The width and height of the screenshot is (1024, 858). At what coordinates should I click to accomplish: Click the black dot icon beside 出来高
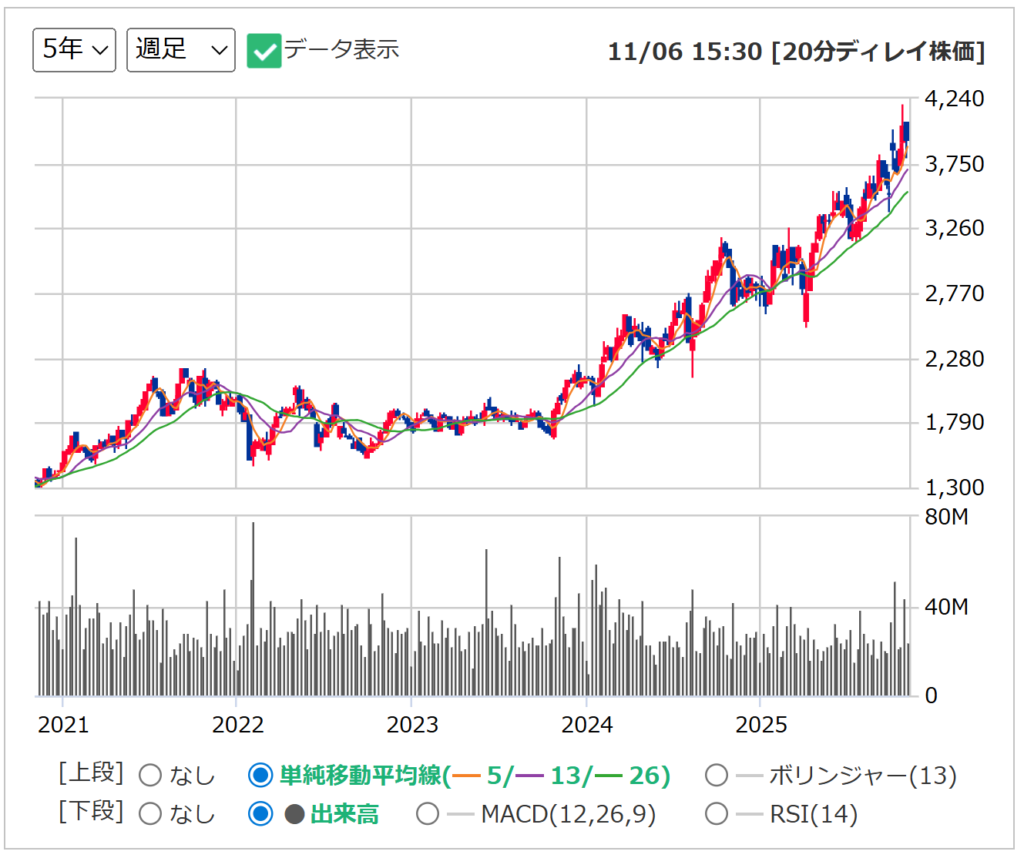click(294, 814)
